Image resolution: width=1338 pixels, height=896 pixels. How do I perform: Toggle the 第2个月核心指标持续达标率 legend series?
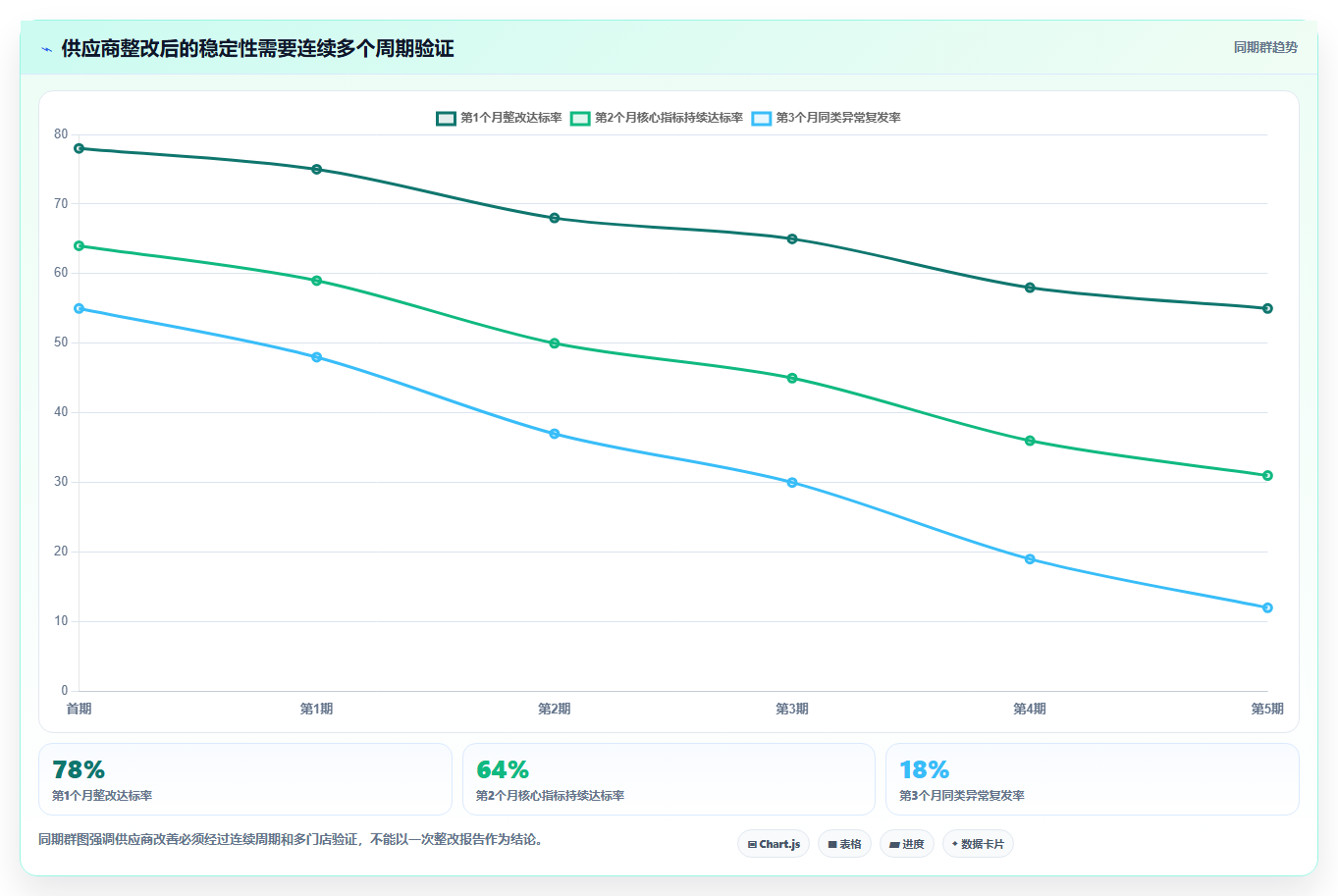[657, 118]
